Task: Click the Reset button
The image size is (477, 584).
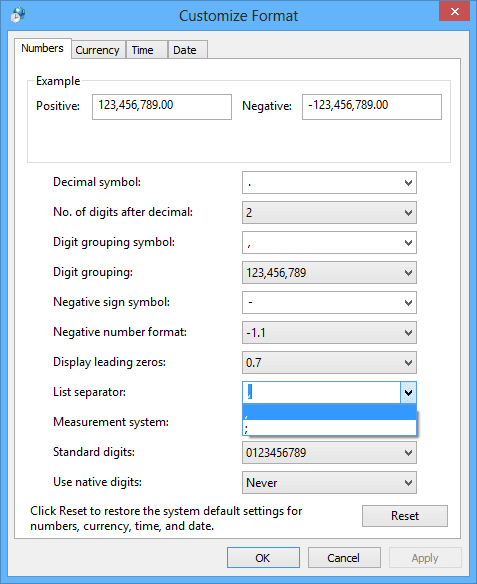Action: [x=405, y=516]
